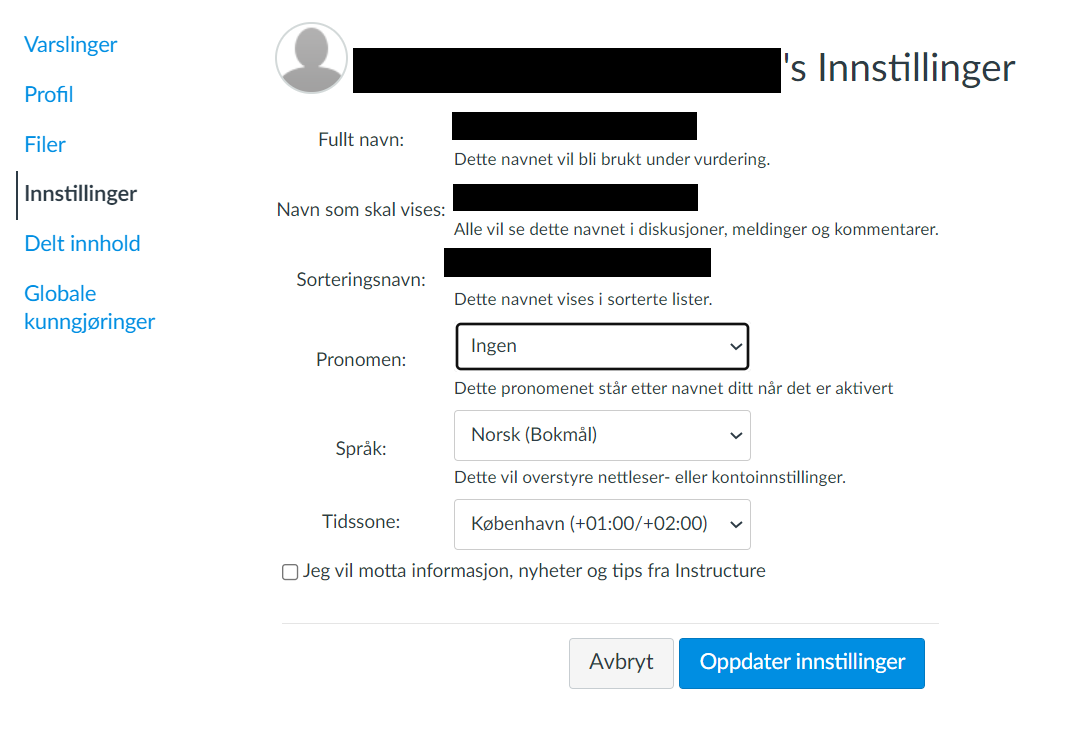1072x732 pixels.
Task: Expand the Tidssone timezone dropdown
Action: click(x=601, y=524)
